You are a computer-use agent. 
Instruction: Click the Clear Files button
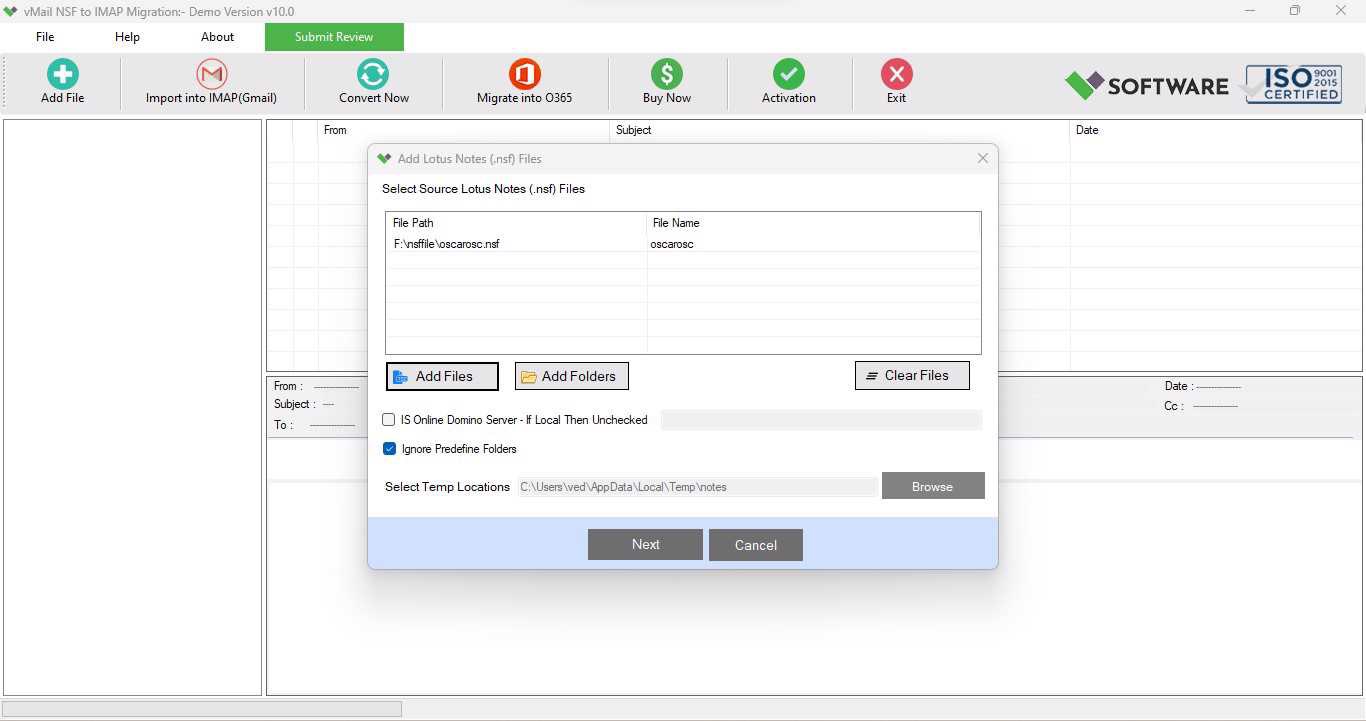click(912, 375)
